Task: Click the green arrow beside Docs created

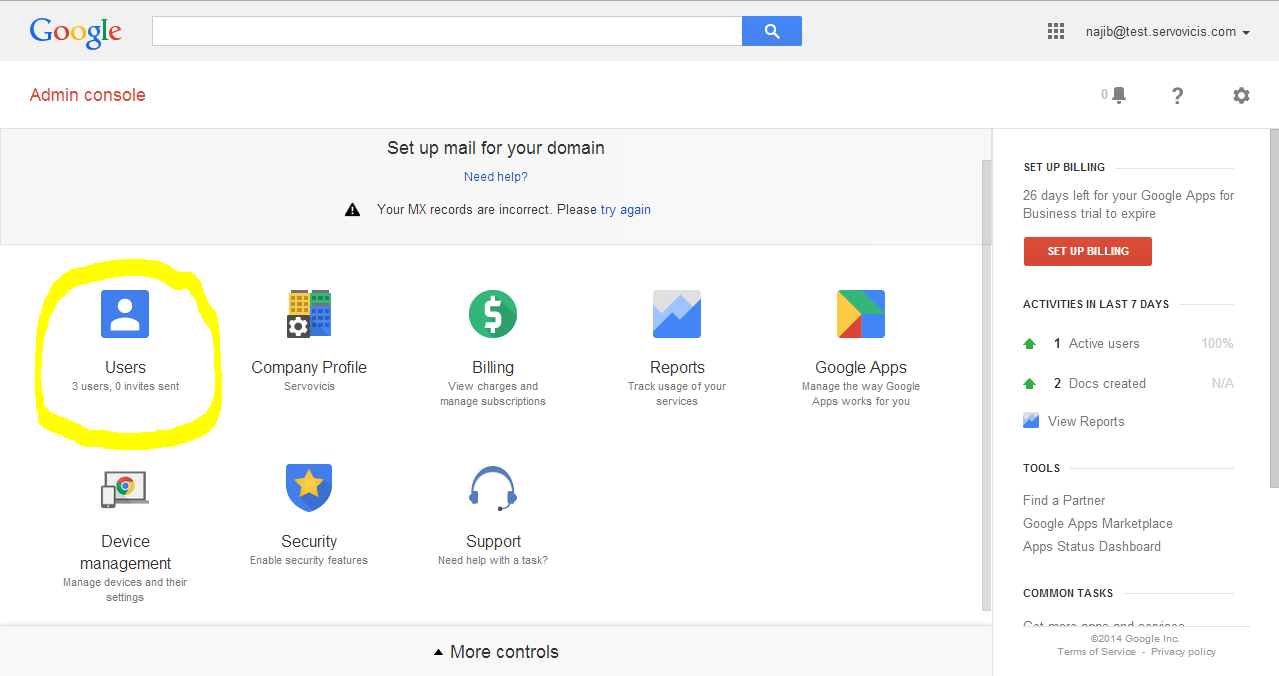Action: click(x=1030, y=384)
